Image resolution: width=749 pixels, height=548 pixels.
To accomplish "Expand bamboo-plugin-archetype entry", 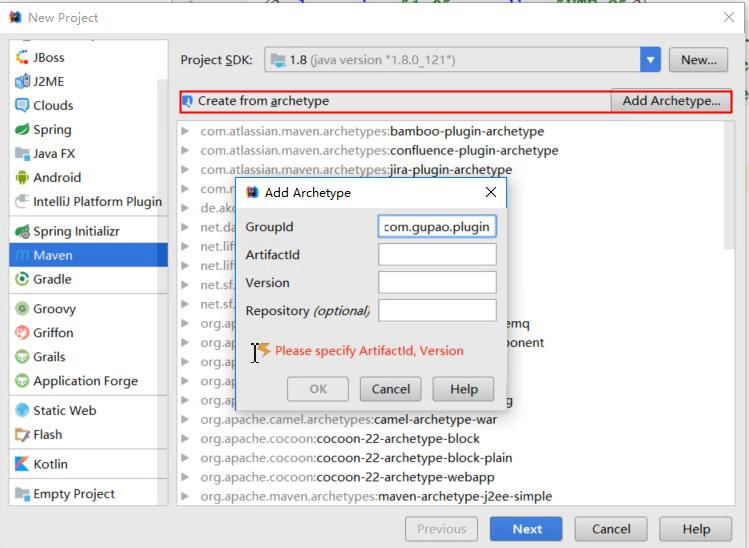I will [x=185, y=131].
